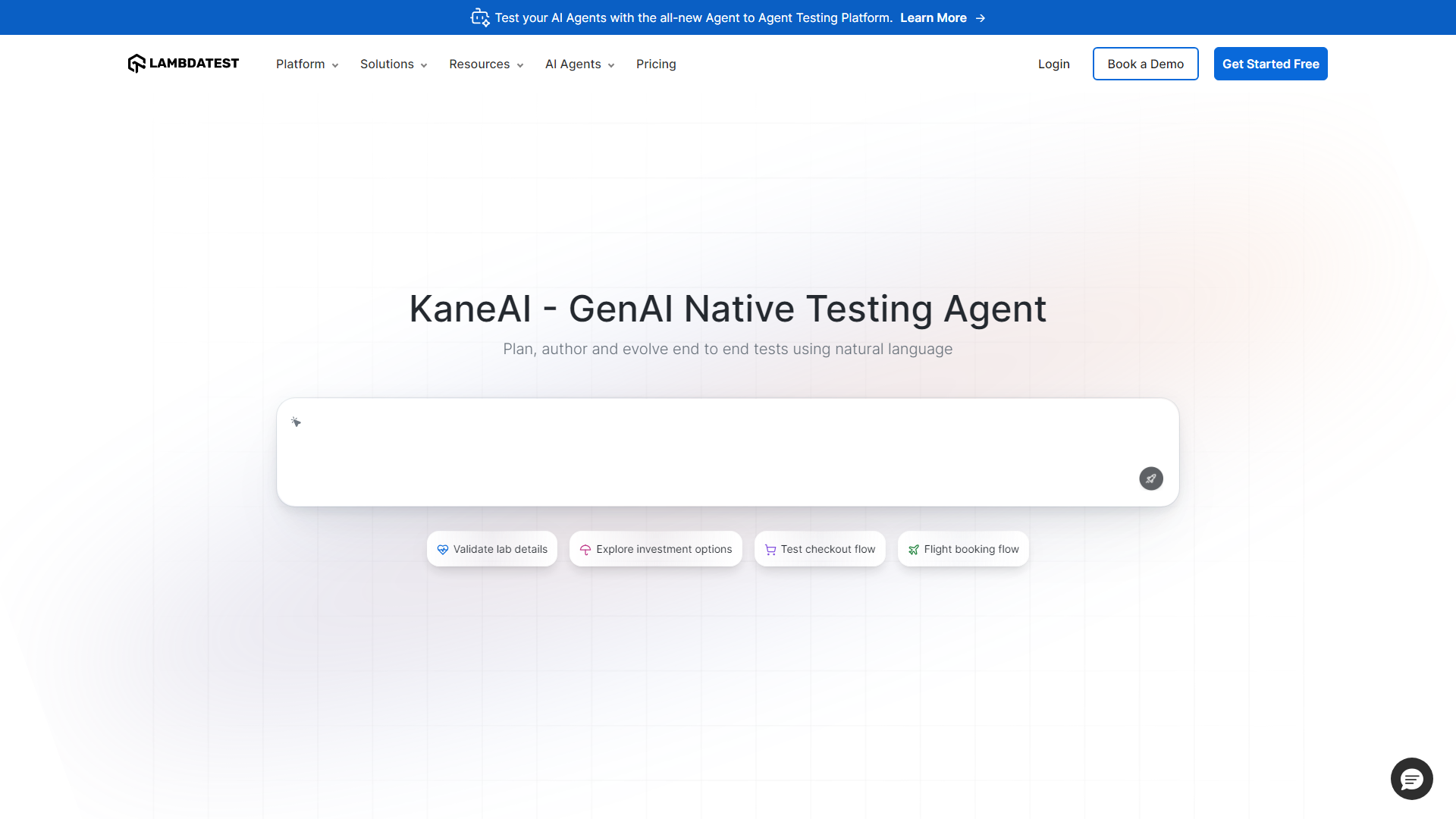Expand the Resources dropdown menu
The image size is (1456, 819).
[x=485, y=64]
